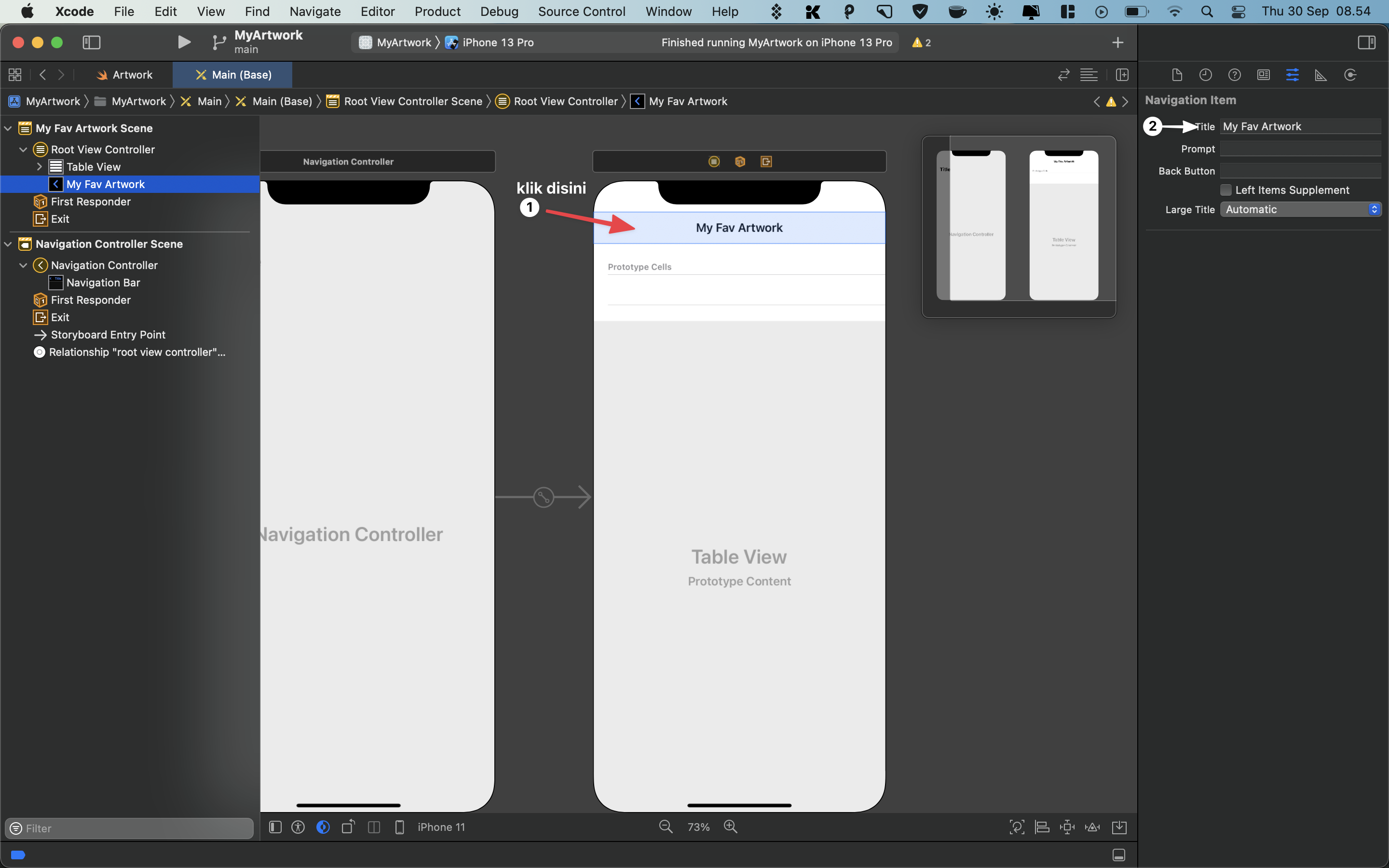Open the related items grid icon
The width and height of the screenshot is (1389, 868).
click(15, 75)
